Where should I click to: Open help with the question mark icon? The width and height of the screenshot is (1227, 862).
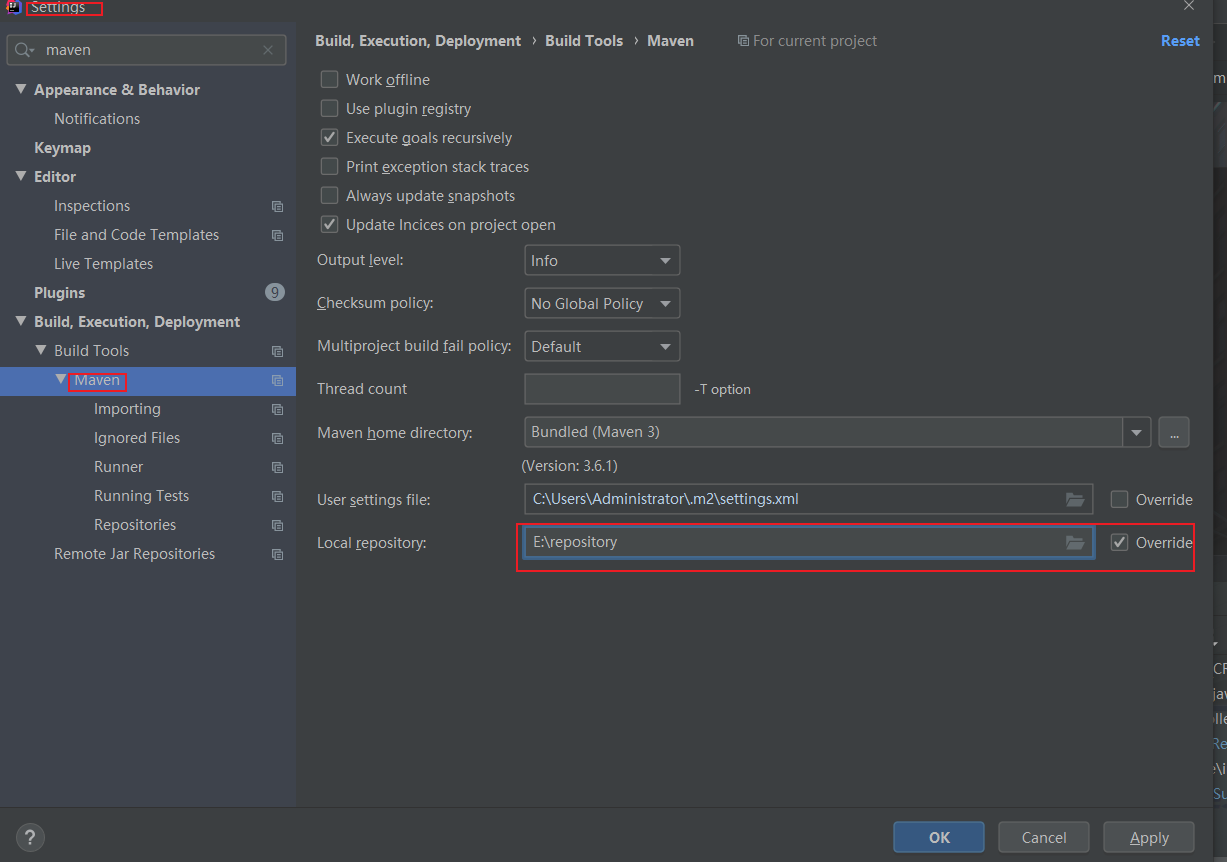pyautogui.click(x=30, y=837)
